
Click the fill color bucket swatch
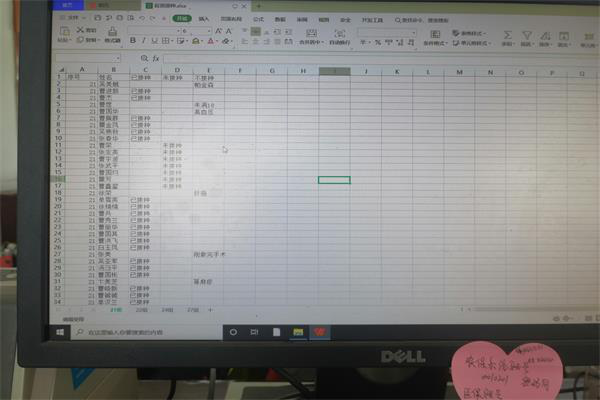(x=193, y=42)
